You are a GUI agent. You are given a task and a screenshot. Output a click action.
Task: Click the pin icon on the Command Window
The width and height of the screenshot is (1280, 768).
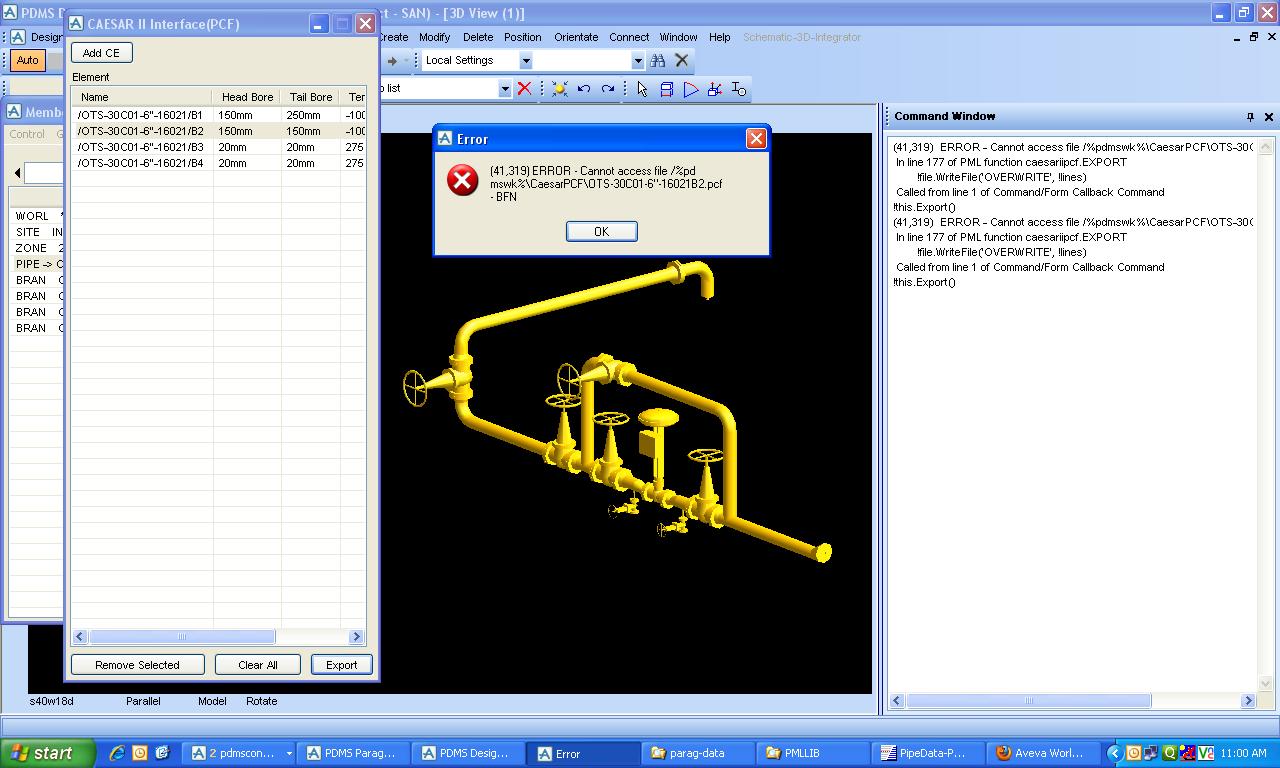click(x=1249, y=117)
